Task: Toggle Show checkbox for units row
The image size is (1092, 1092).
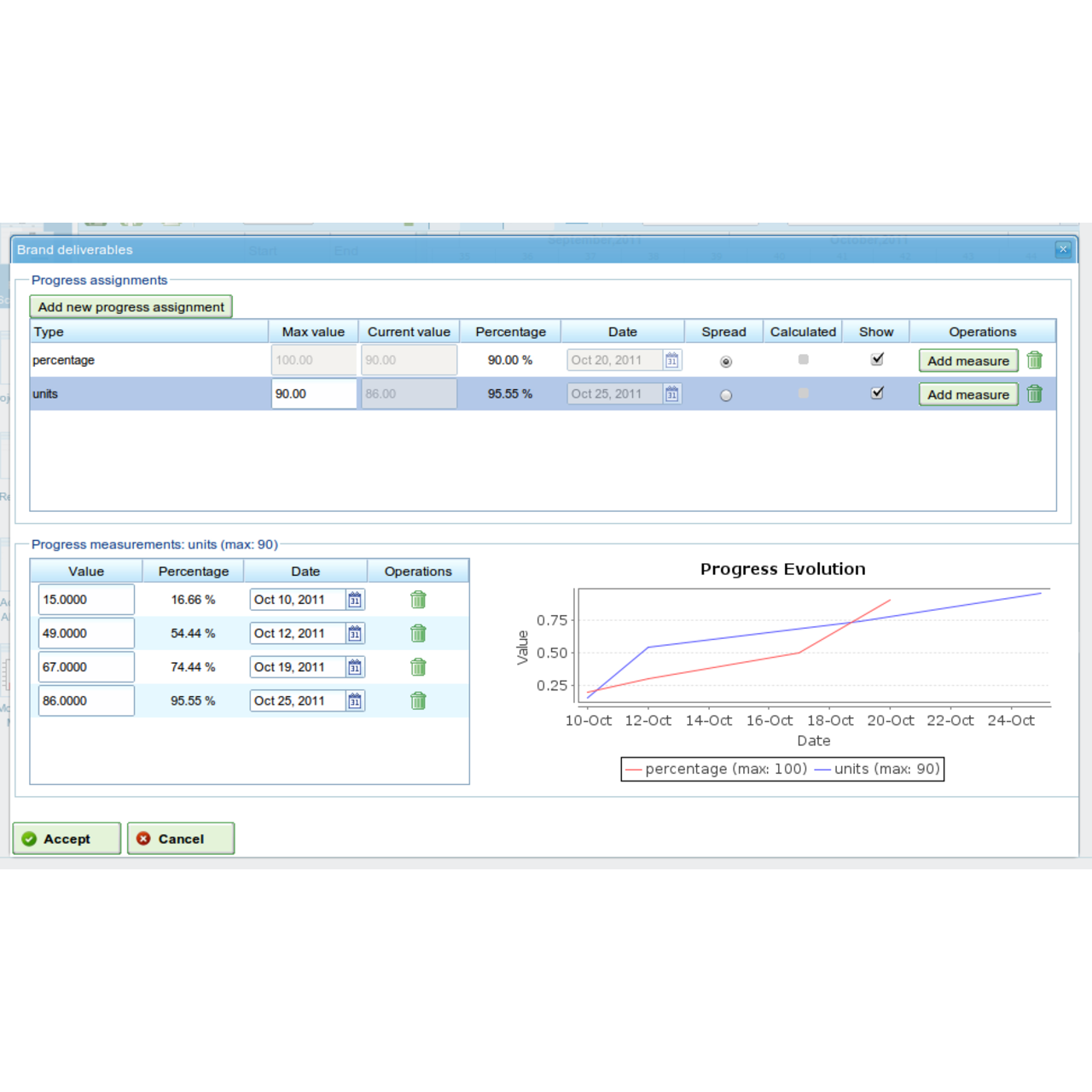Action: (x=877, y=393)
